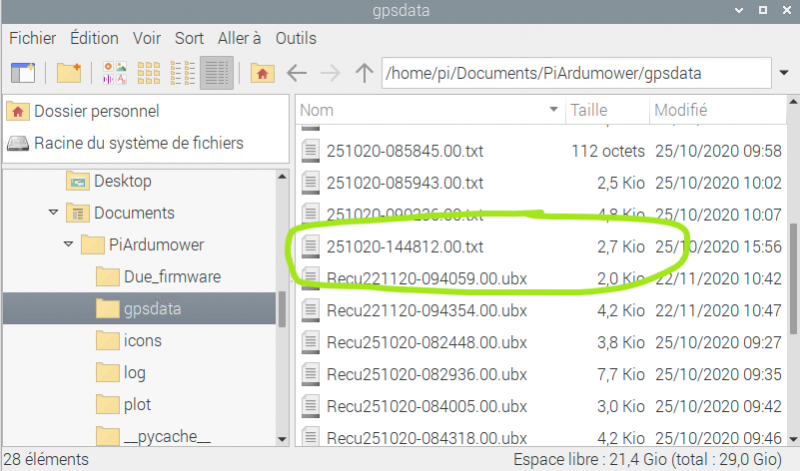
Task: Click date 25/10/2020 09:35 cell
Action: point(718,374)
